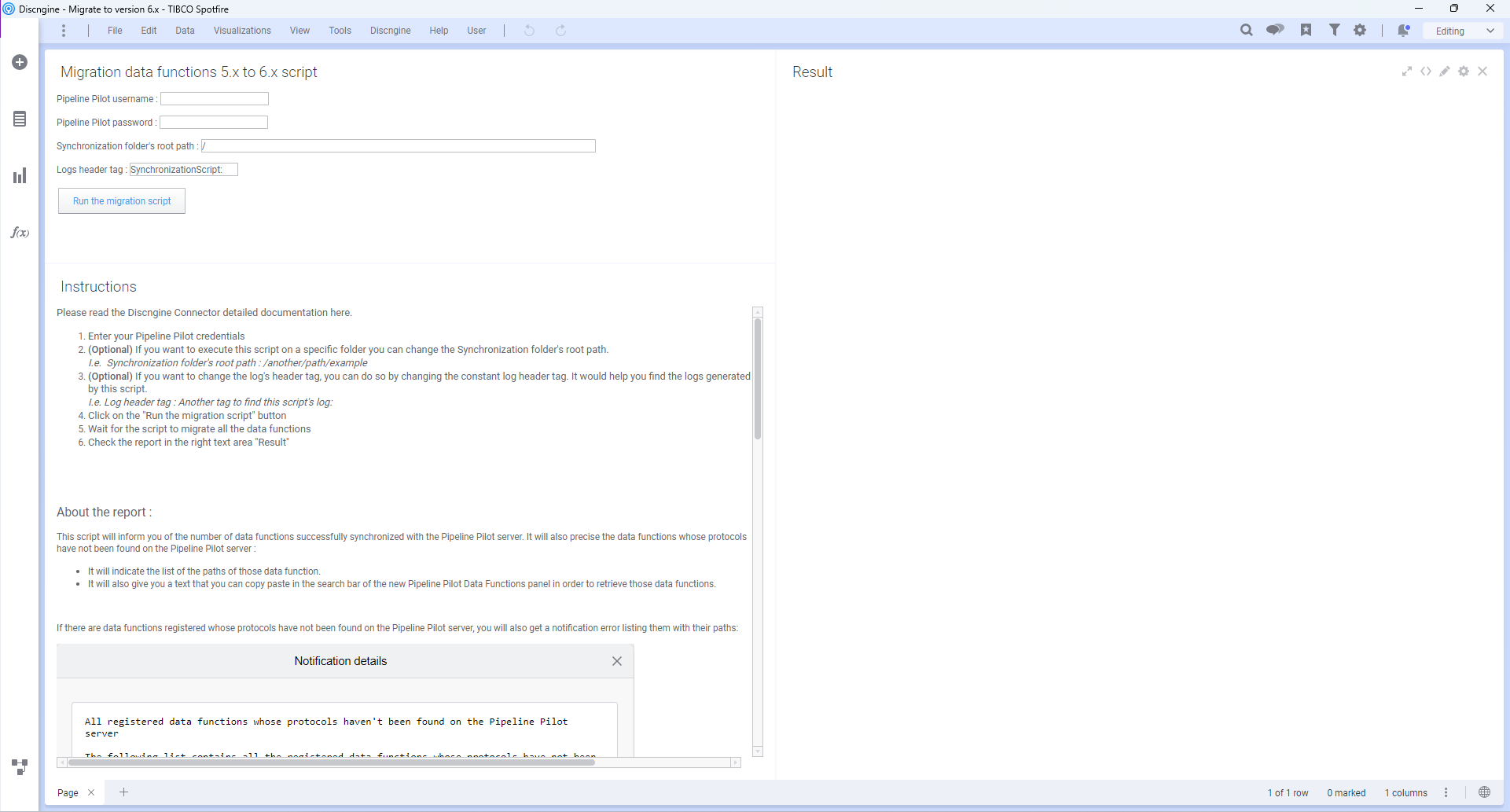Open the Bookmarks star icon
This screenshot has height=812, width=1510.
point(1306,30)
